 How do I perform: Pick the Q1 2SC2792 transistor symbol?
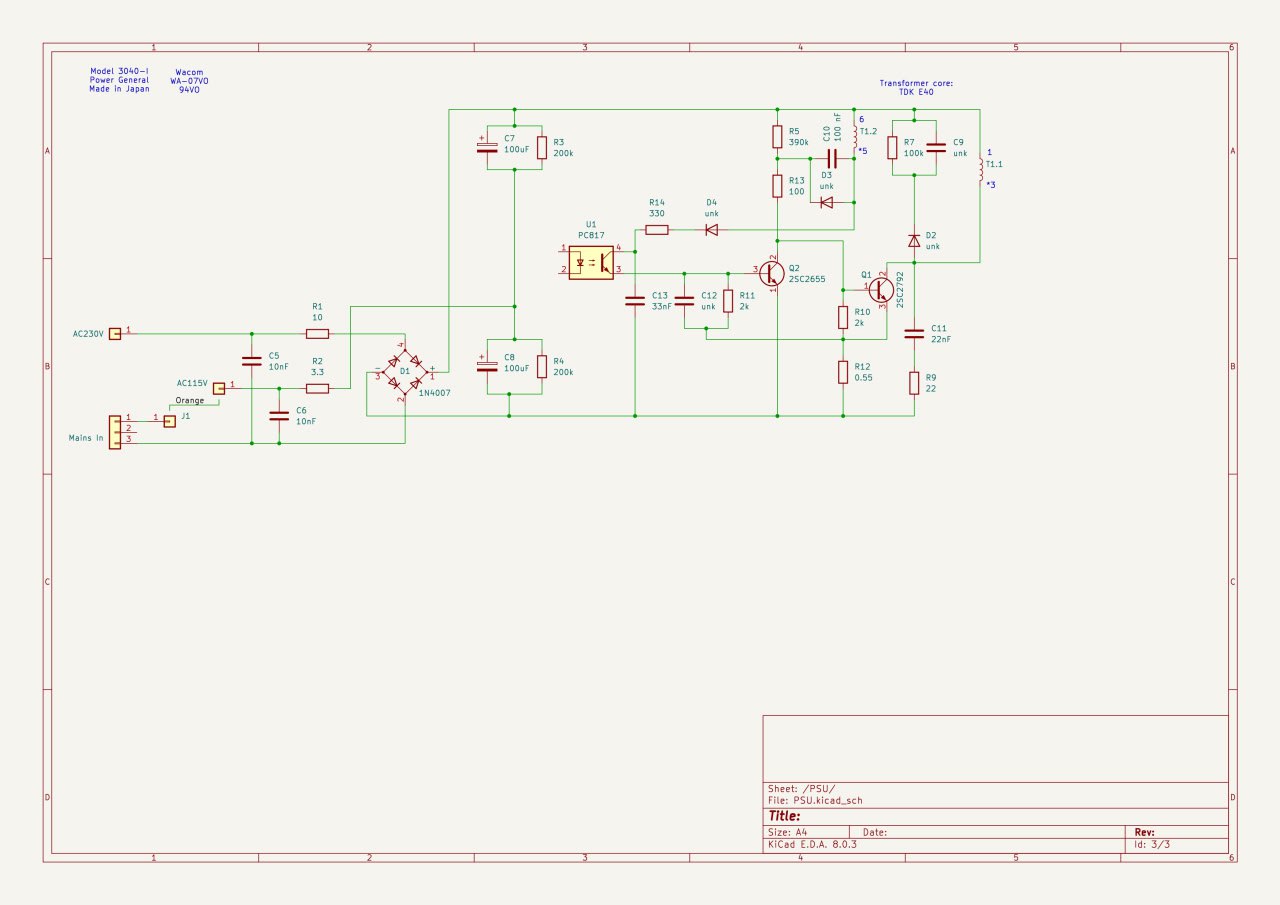879,289
